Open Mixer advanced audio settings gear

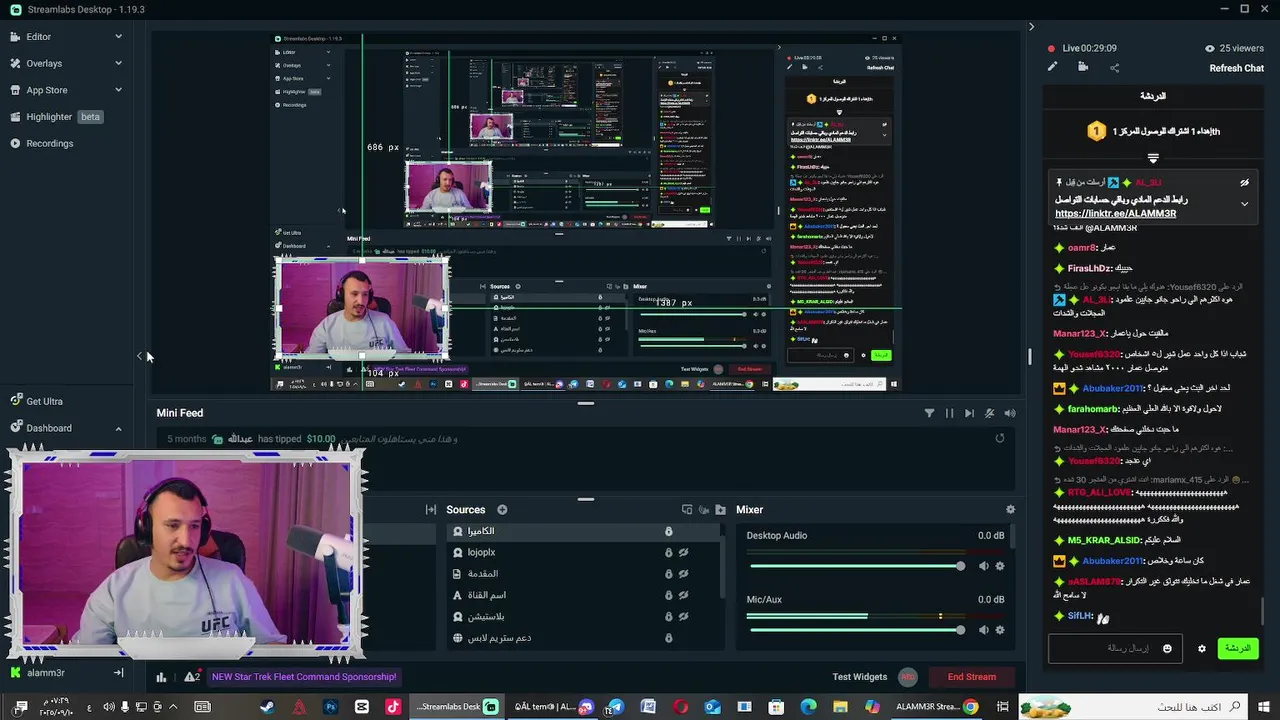pyautogui.click(x=1010, y=510)
